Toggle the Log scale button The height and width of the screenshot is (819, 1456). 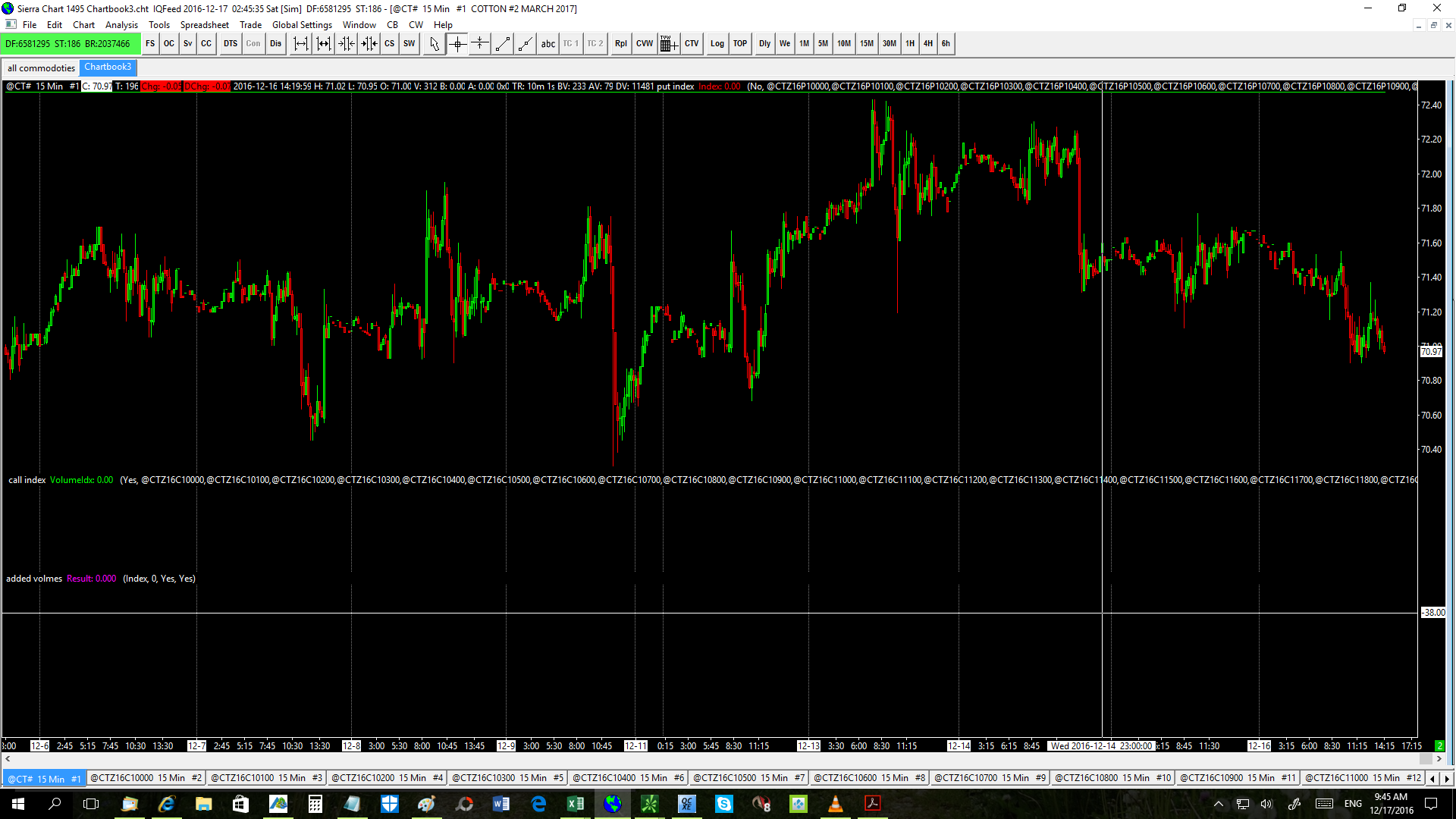(717, 44)
